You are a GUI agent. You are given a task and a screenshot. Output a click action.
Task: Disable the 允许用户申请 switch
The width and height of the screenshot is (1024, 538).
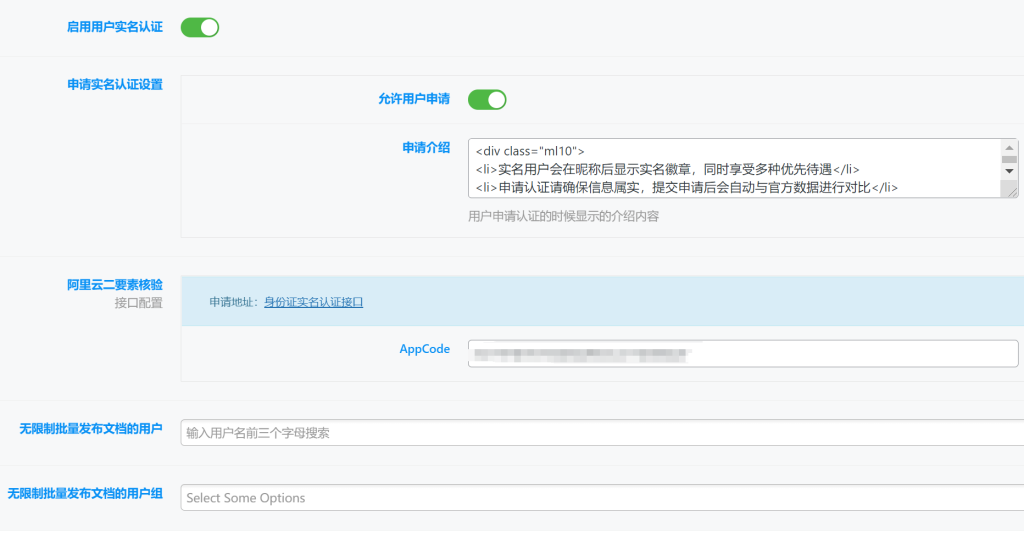coord(487,99)
